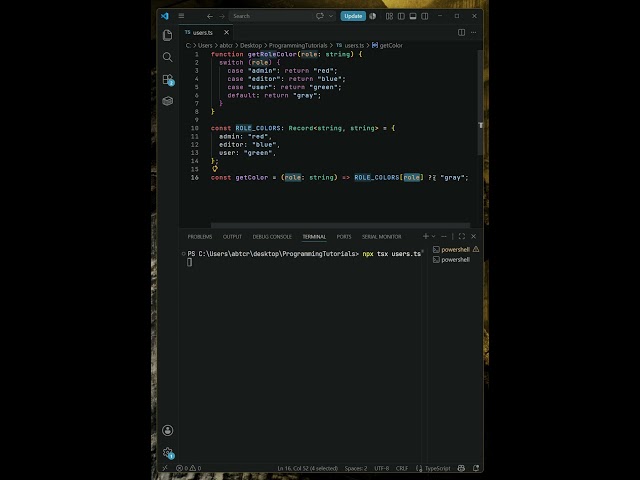Open the Search view in activity bar
The width and height of the screenshot is (640, 480).
pyautogui.click(x=167, y=57)
